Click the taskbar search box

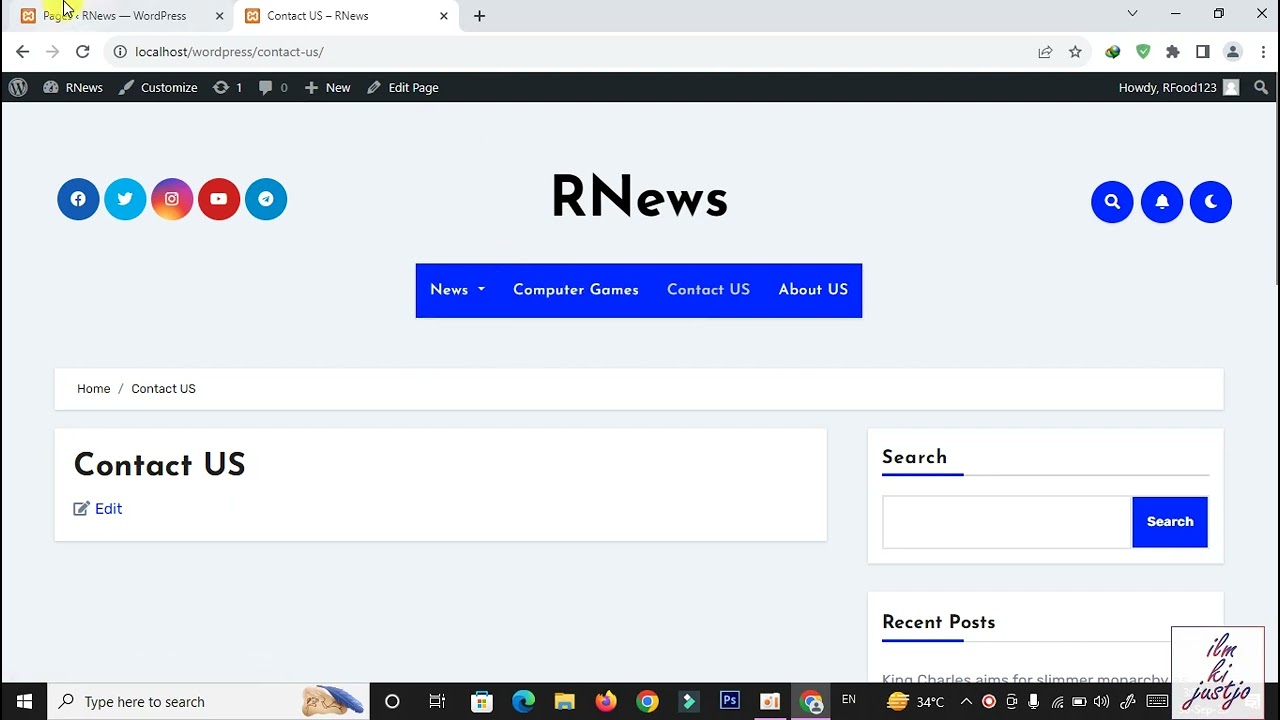pos(209,702)
